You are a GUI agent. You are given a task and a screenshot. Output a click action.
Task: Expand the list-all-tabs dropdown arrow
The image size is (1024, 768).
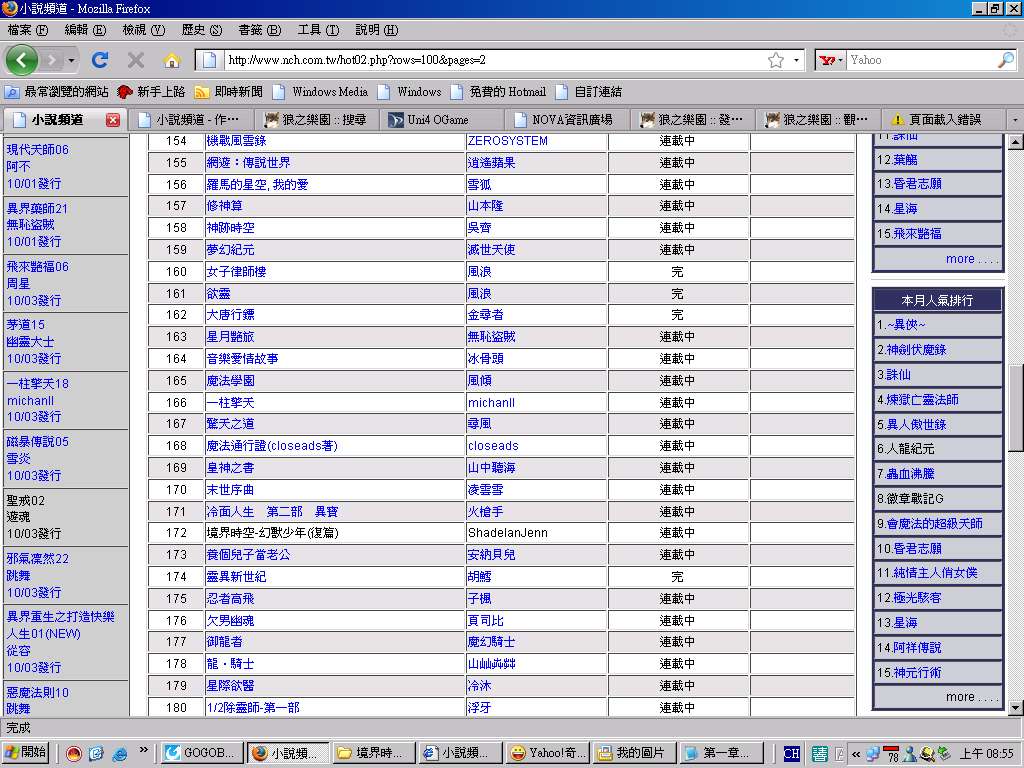point(1015,120)
